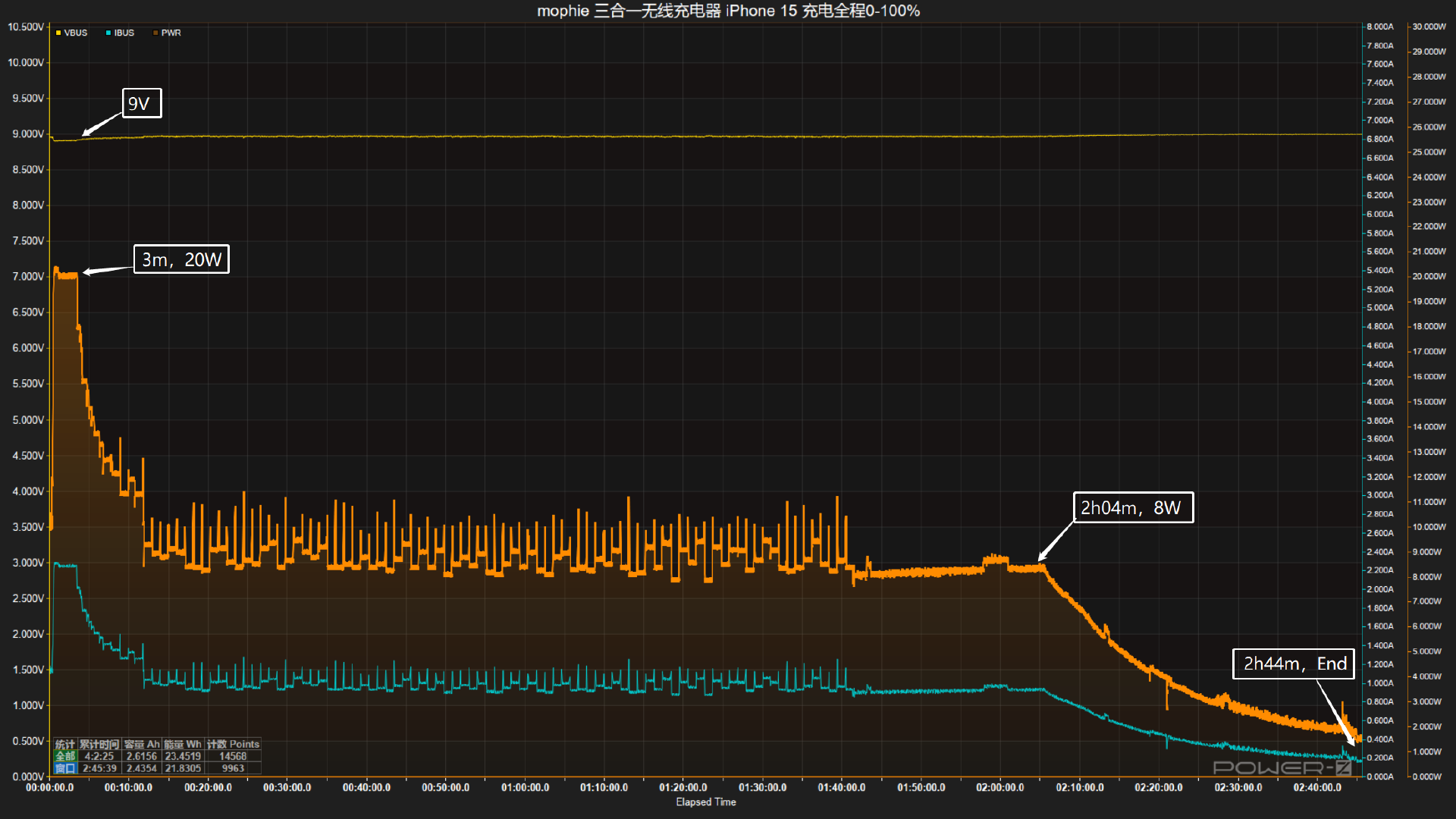This screenshot has width=1456, height=819.
Task: Click the 00:00:00.0 time axis tick
Action: [x=50, y=787]
